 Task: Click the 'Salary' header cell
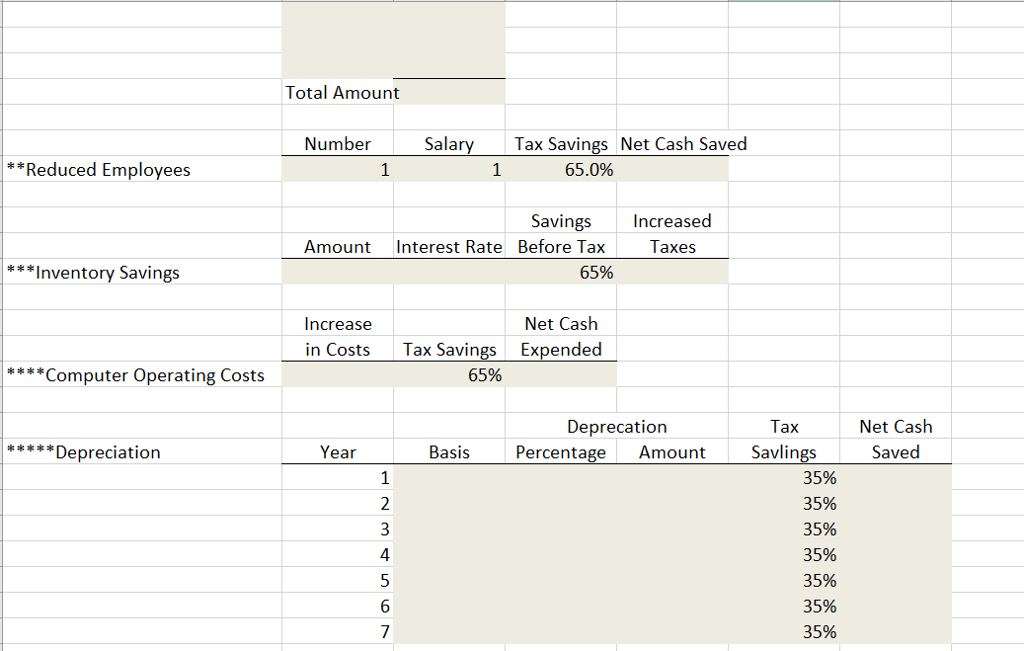tap(449, 144)
